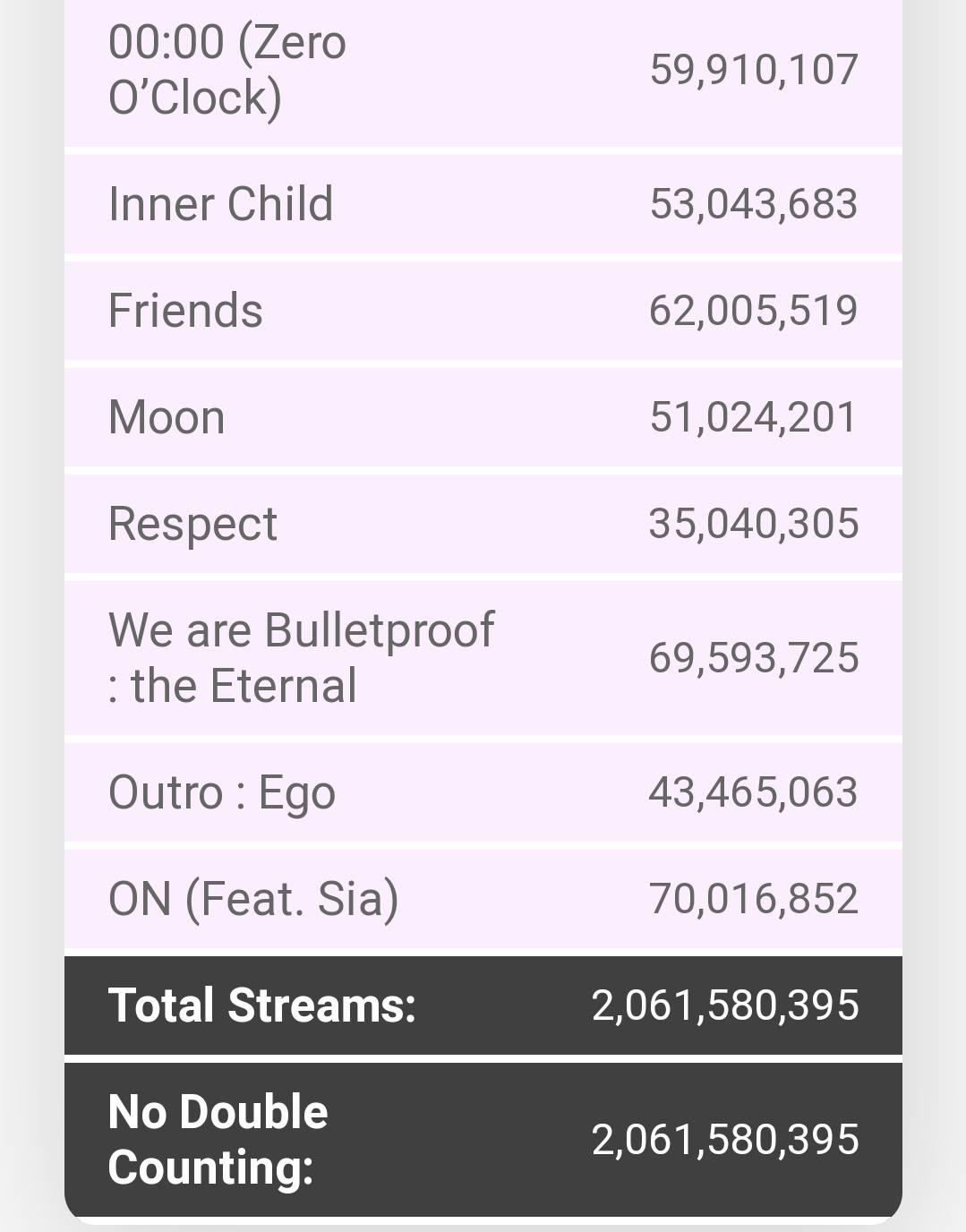Tap the "ON (Feat. Sia)" song title
Screen dimensions: 966x1232
click(x=253, y=899)
